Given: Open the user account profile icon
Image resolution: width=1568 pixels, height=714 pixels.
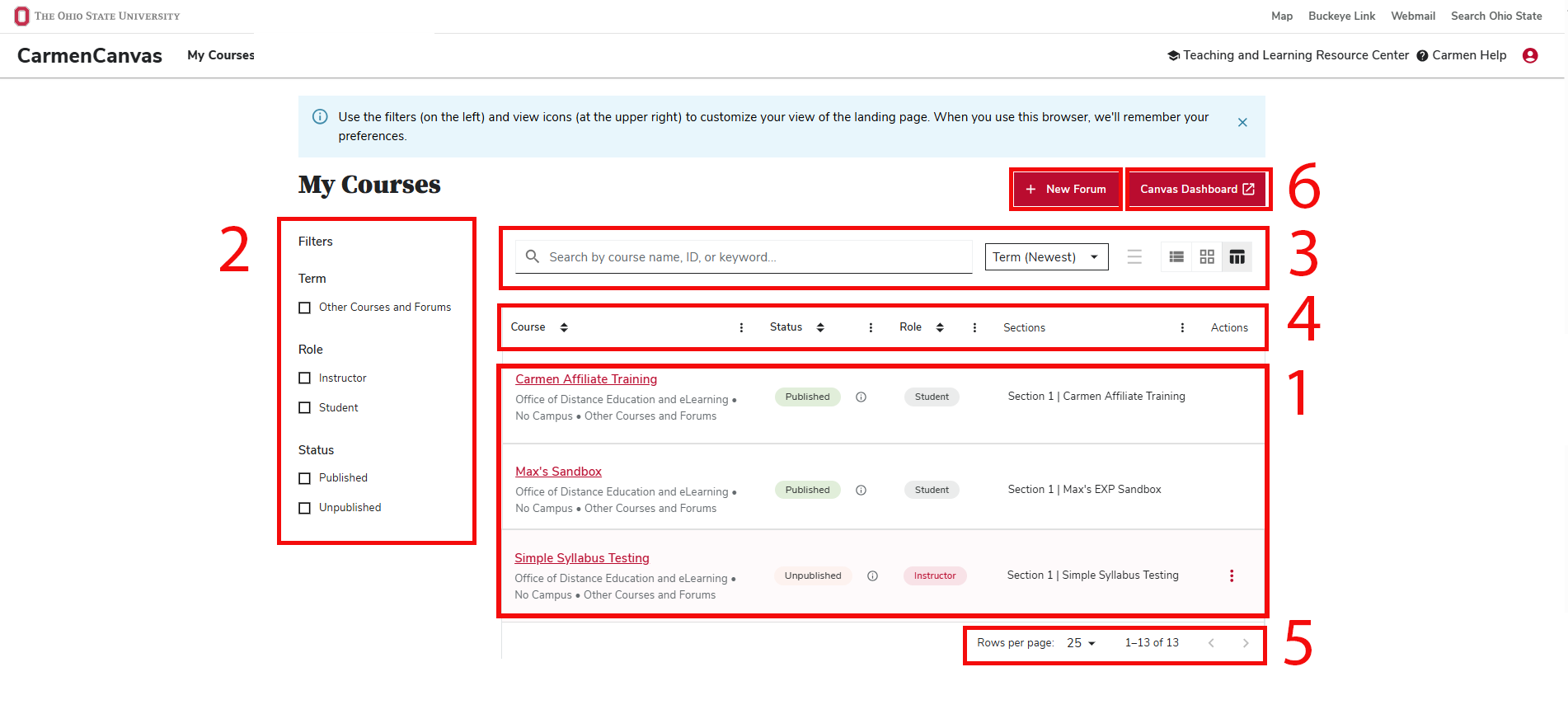Looking at the screenshot, I should click(x=1530, y=55).
